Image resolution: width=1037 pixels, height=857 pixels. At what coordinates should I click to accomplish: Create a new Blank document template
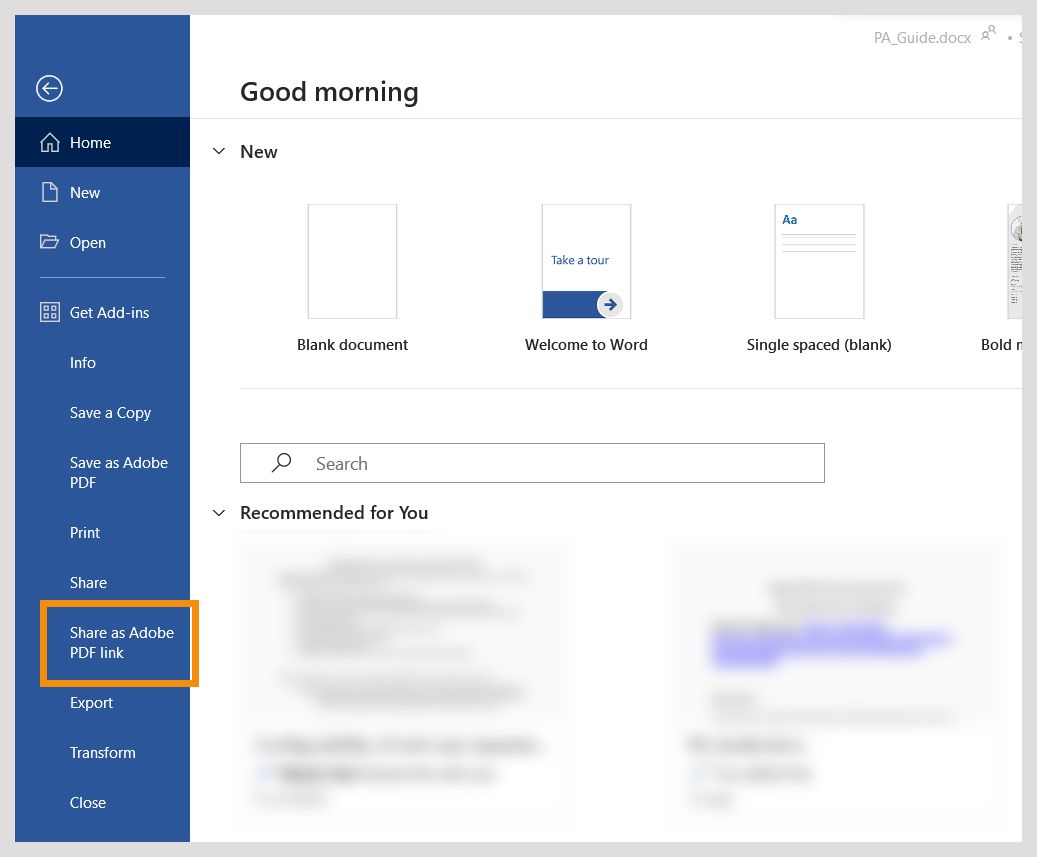point(352,261)
